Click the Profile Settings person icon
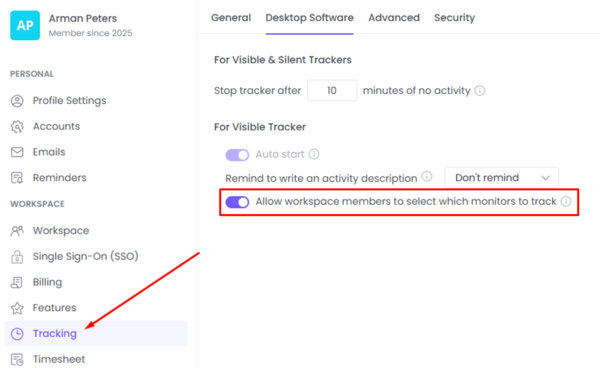600x368 pixels. [17, 101]
